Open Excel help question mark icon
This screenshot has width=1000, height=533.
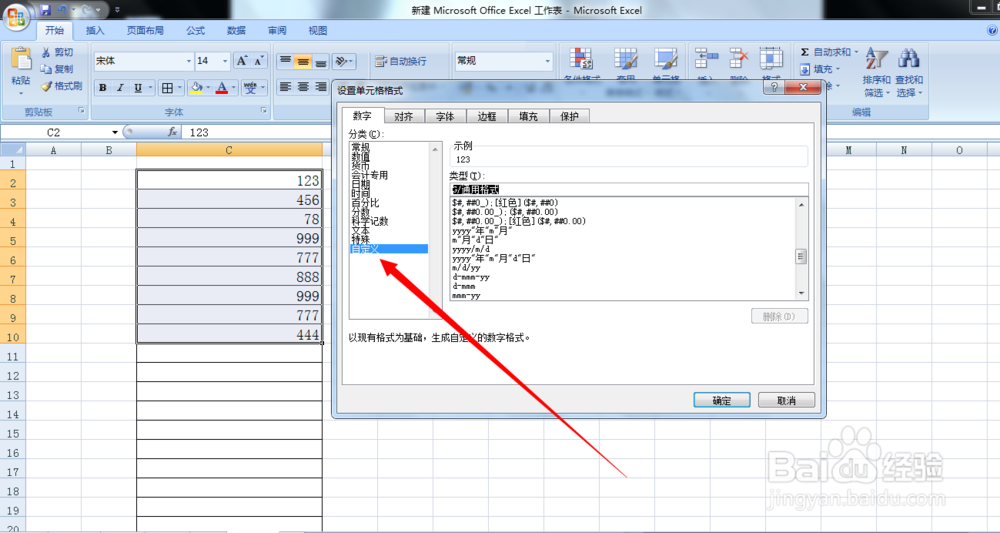click(994, 30)
